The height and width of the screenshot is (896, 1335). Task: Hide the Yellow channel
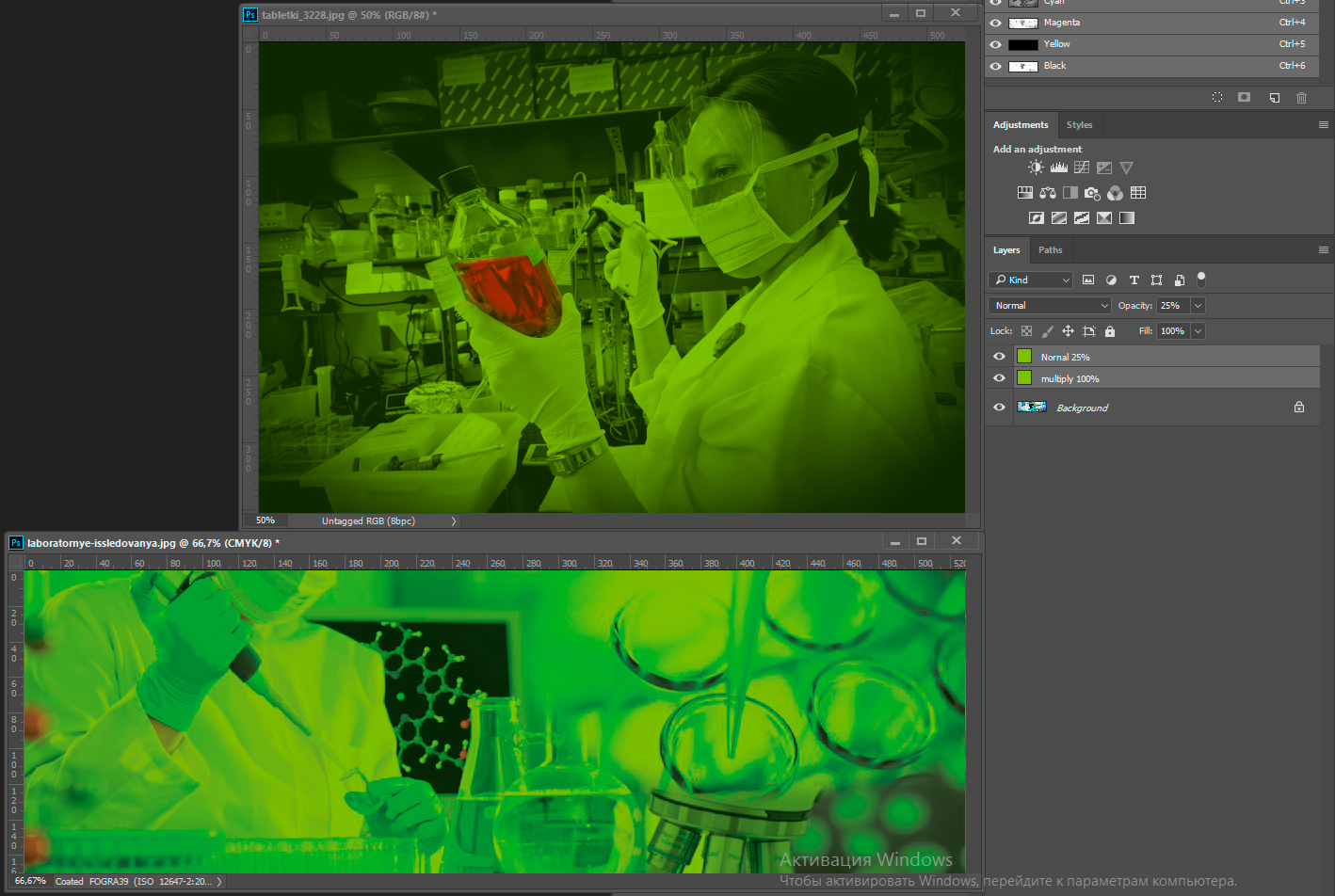pyautogui.click(x=995, y=44)
